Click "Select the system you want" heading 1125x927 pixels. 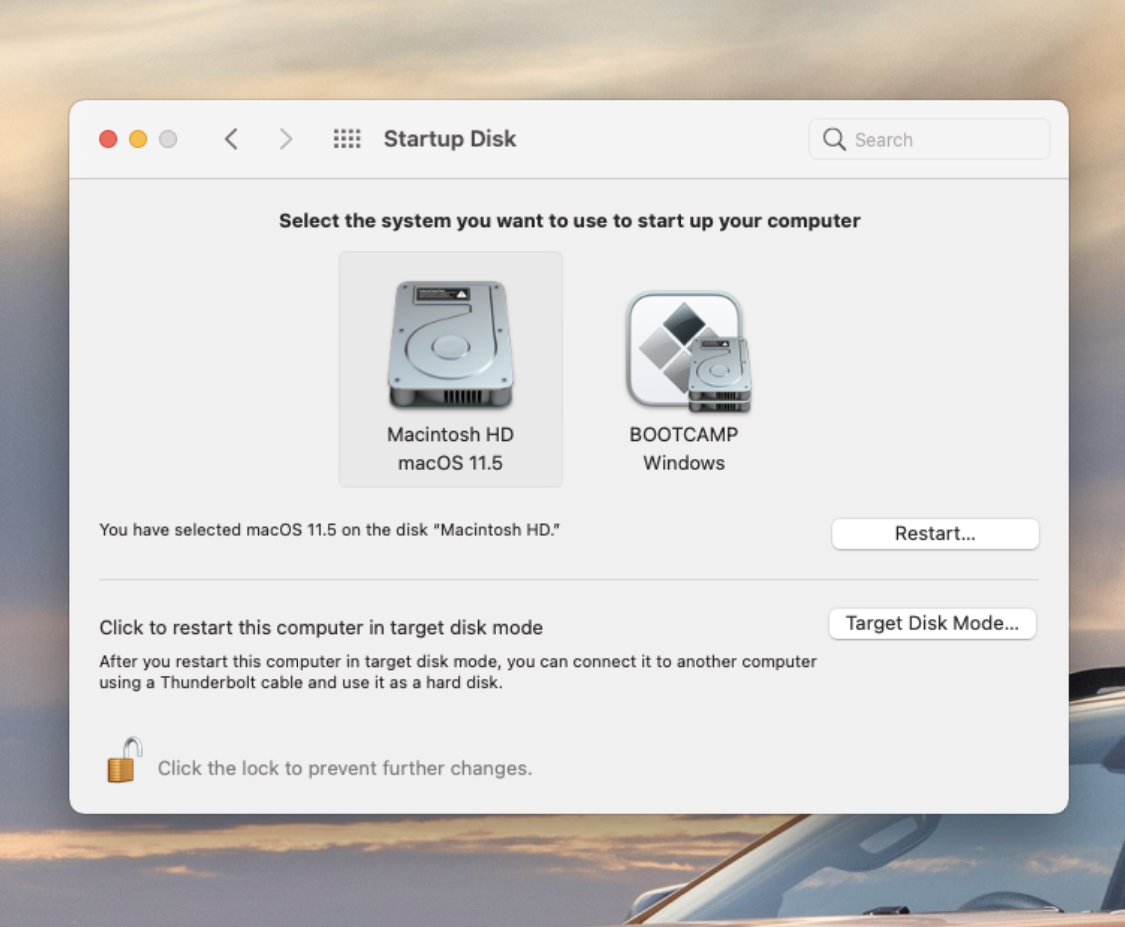pyautogui.click(x=570, y=221)
